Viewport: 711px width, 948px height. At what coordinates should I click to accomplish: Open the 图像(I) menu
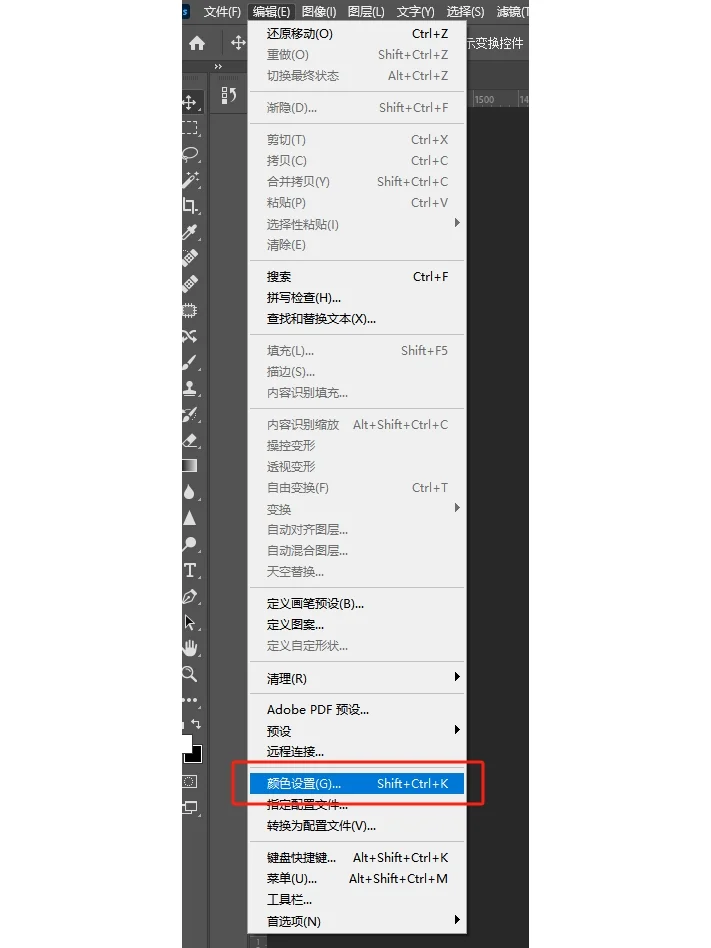pyautogui.click(x=319, y=11)
